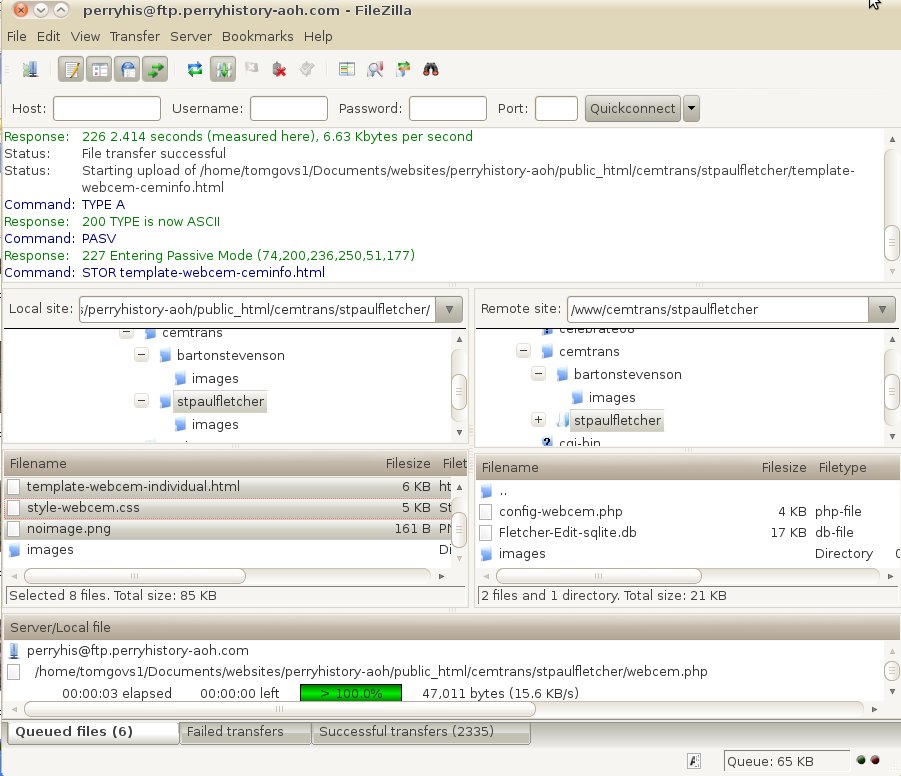This screenshot has height=776, width=901.
Task: Click the cemtrans folder icon in remote tree
Action: 548,351
